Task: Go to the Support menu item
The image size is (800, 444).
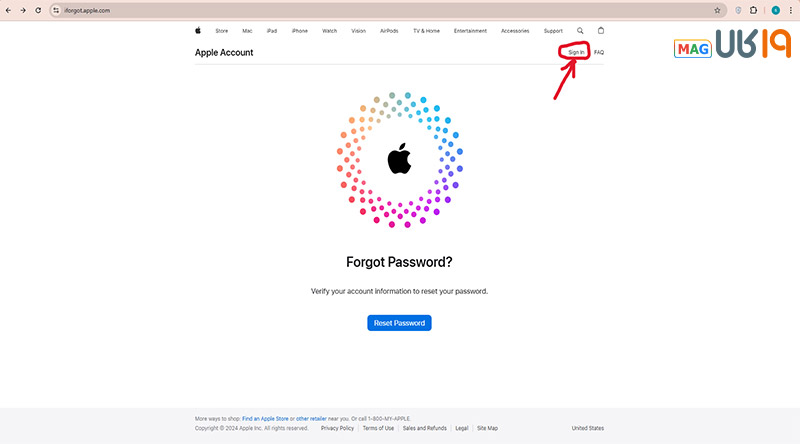Action: pos(553,31)
